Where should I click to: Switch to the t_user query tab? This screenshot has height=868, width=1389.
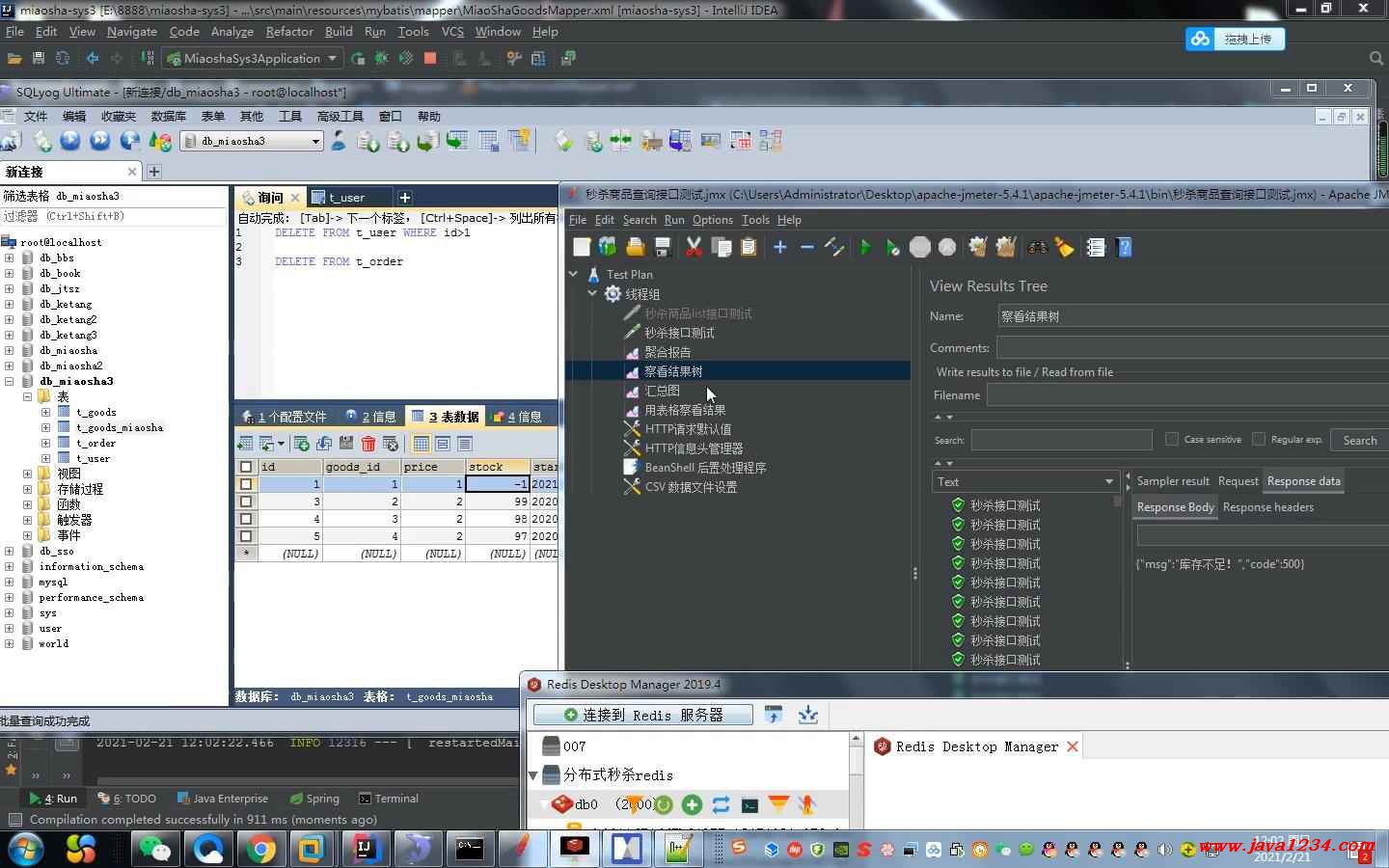click(346, 197)
